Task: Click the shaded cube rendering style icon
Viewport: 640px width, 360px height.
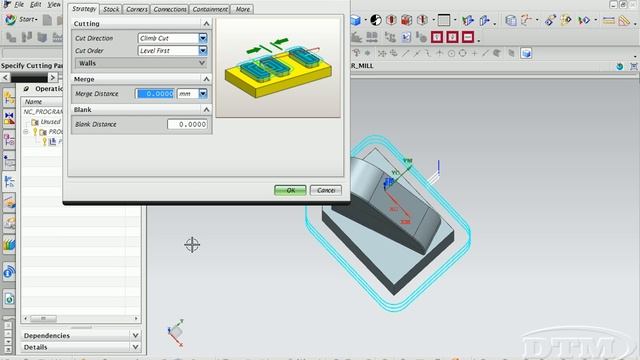Action: [356, 20]
